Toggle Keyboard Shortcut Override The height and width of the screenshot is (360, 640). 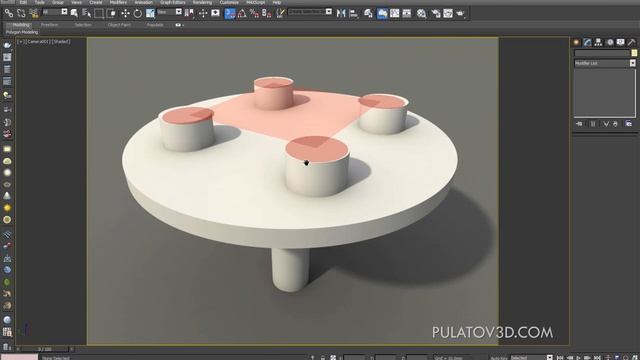click(216, 13)
